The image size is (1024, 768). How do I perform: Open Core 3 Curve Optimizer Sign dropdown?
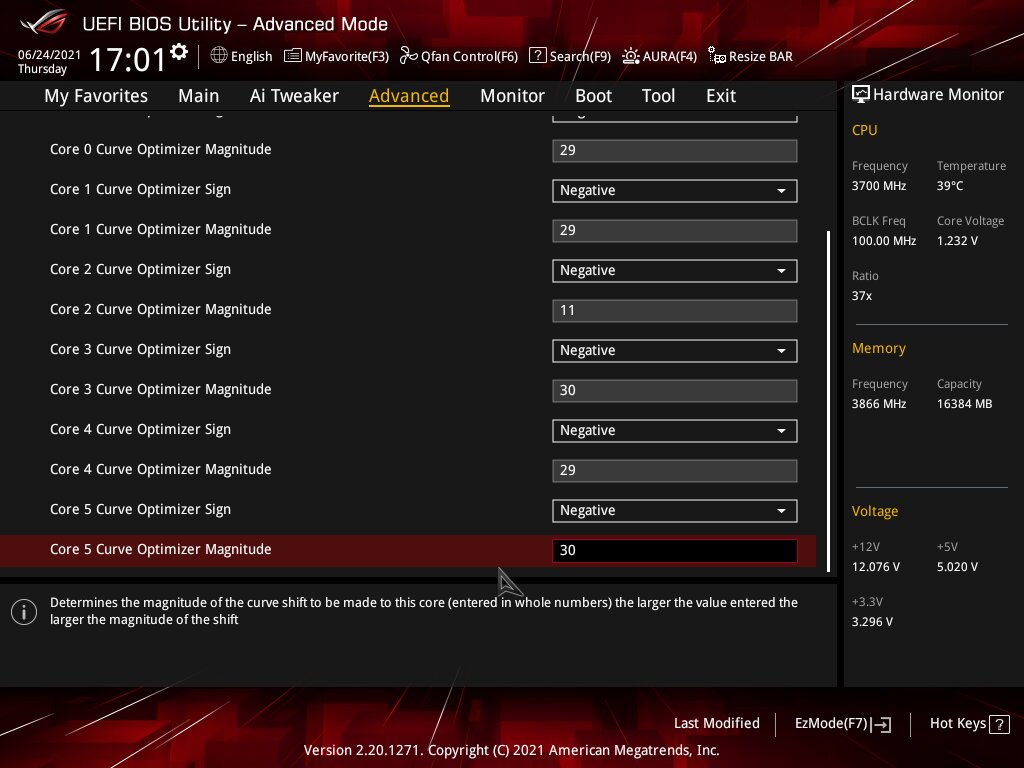[675, 351]
